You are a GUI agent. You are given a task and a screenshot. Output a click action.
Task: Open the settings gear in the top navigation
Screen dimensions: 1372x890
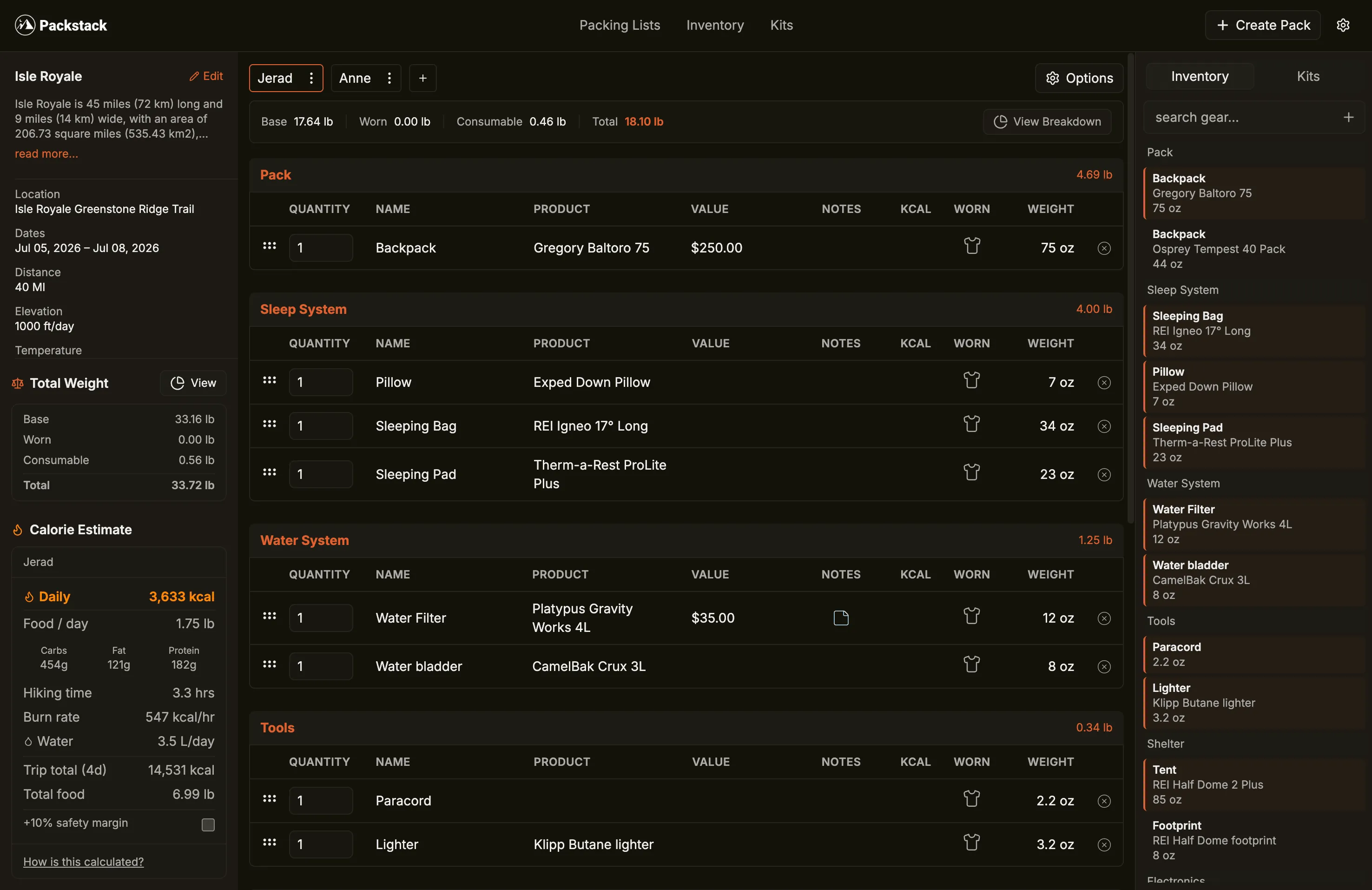point(1344,25)
